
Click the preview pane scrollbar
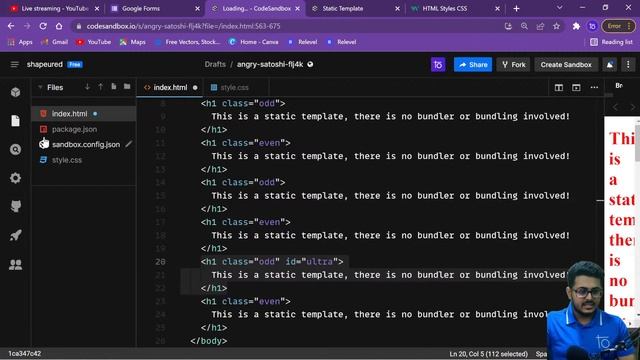[637, 145]
